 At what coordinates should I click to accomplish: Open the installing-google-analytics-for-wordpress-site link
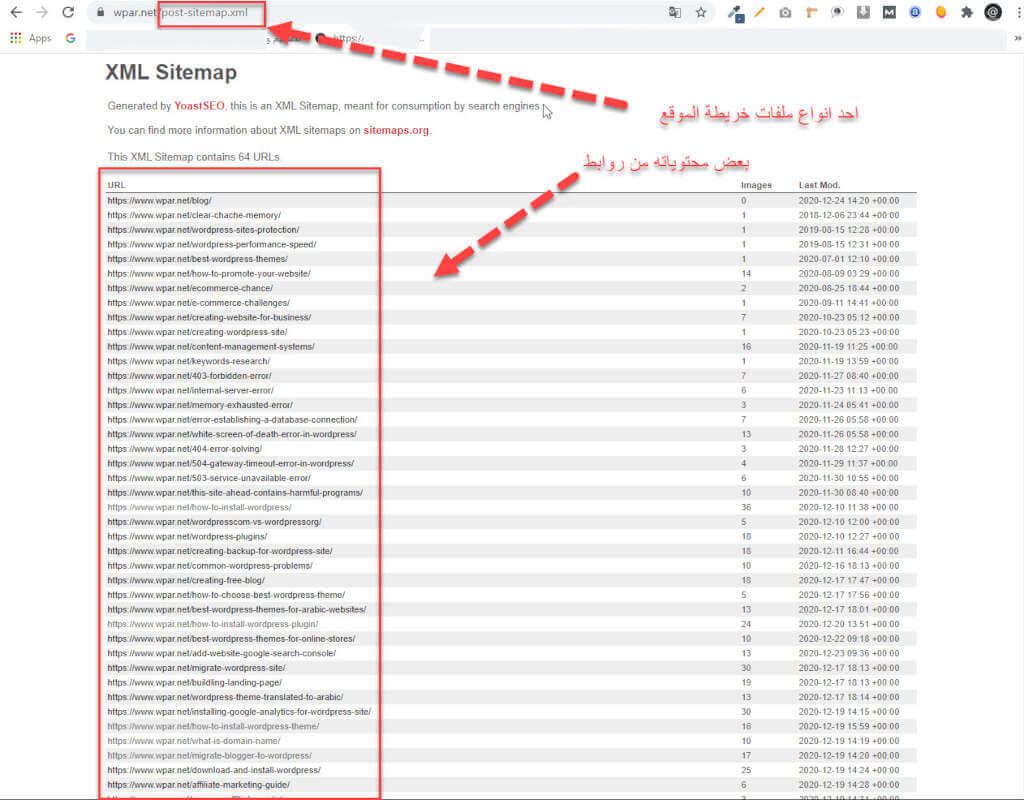(x=239, y=712)
